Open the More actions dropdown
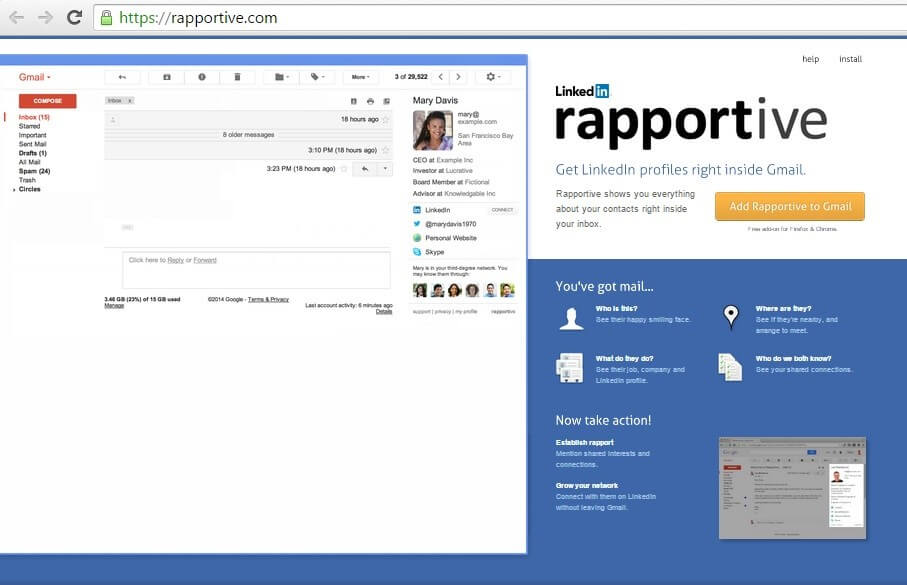This screenshot has height=585, width=907. click(x=360, y=77)
